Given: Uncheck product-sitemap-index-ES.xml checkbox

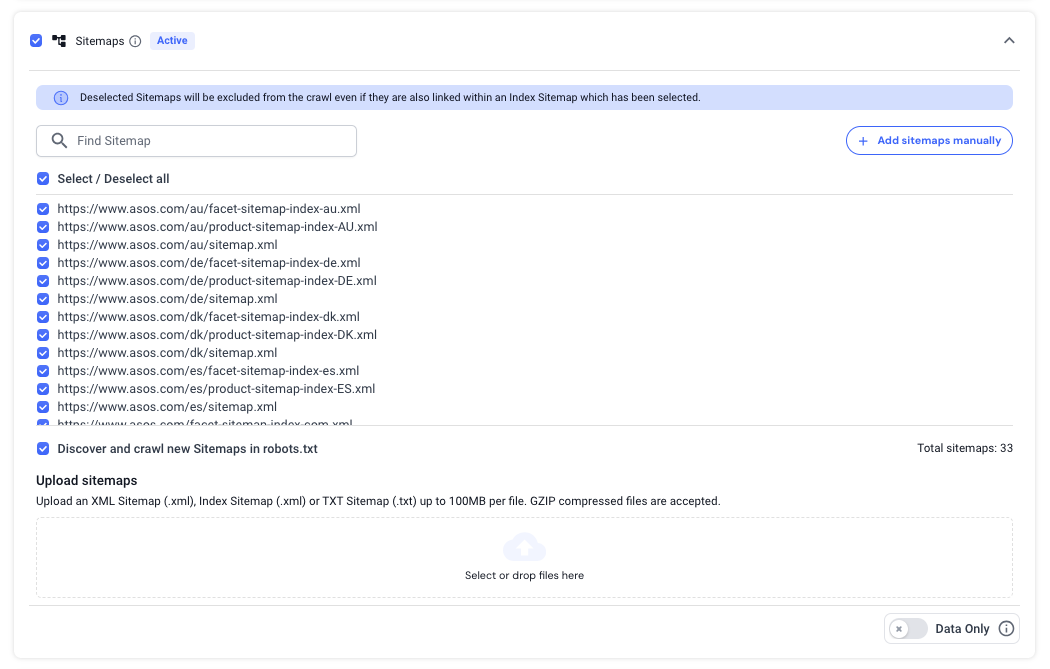Looking at the screenshot, I should coord(43,389).
